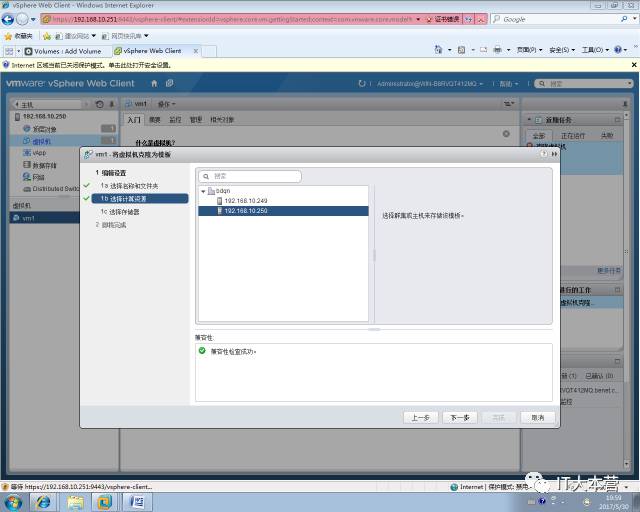Click the wizard help question icon

pyautogui.click(x=544, y=154)
